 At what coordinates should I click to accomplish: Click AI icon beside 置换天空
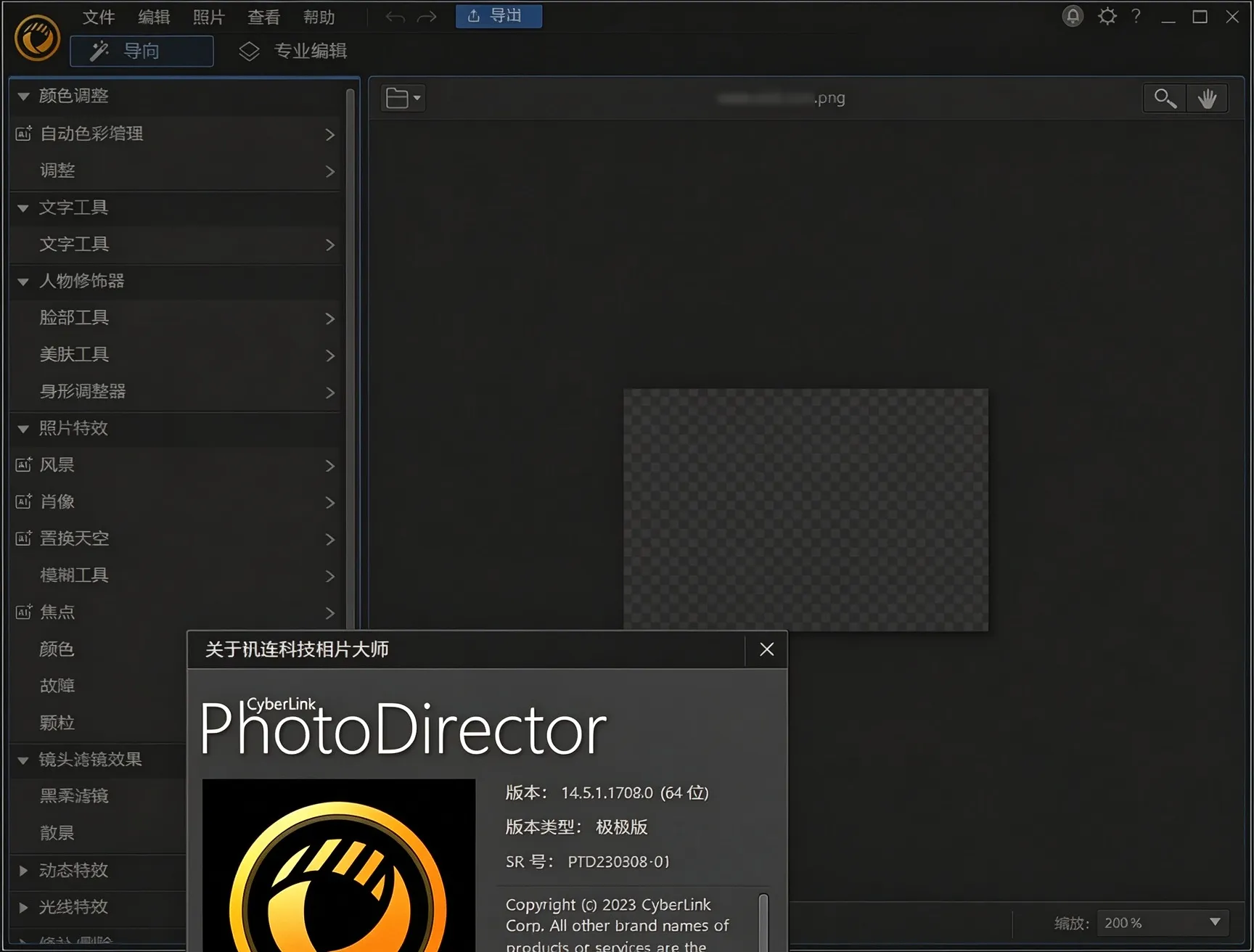pyautogui.click(x=23, y=538)
